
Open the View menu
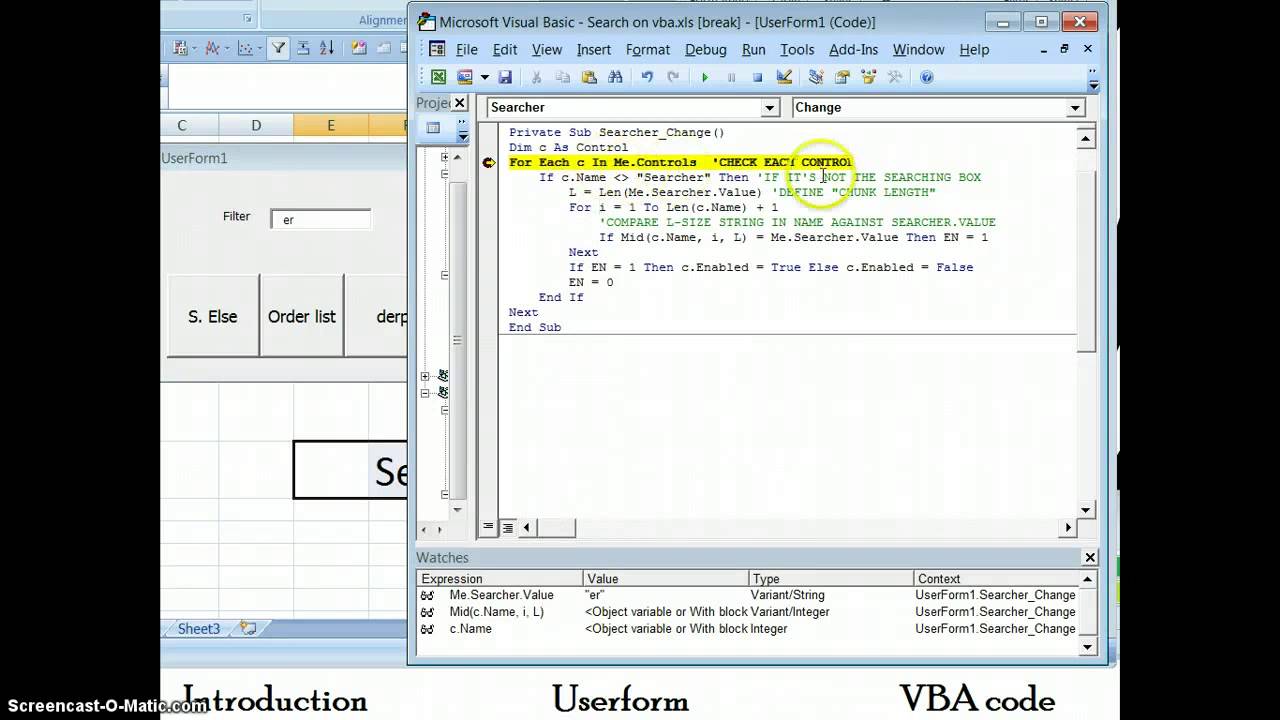pos(547,49)
